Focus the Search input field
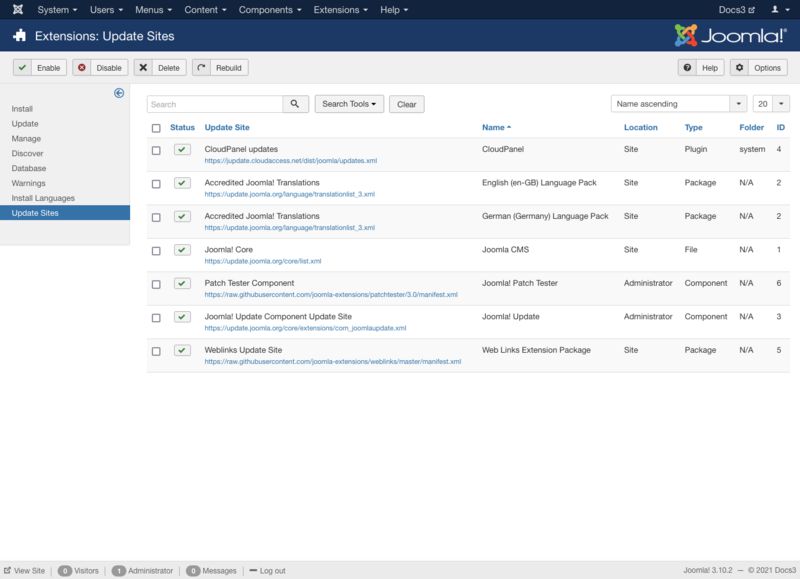 pos(215,104)
